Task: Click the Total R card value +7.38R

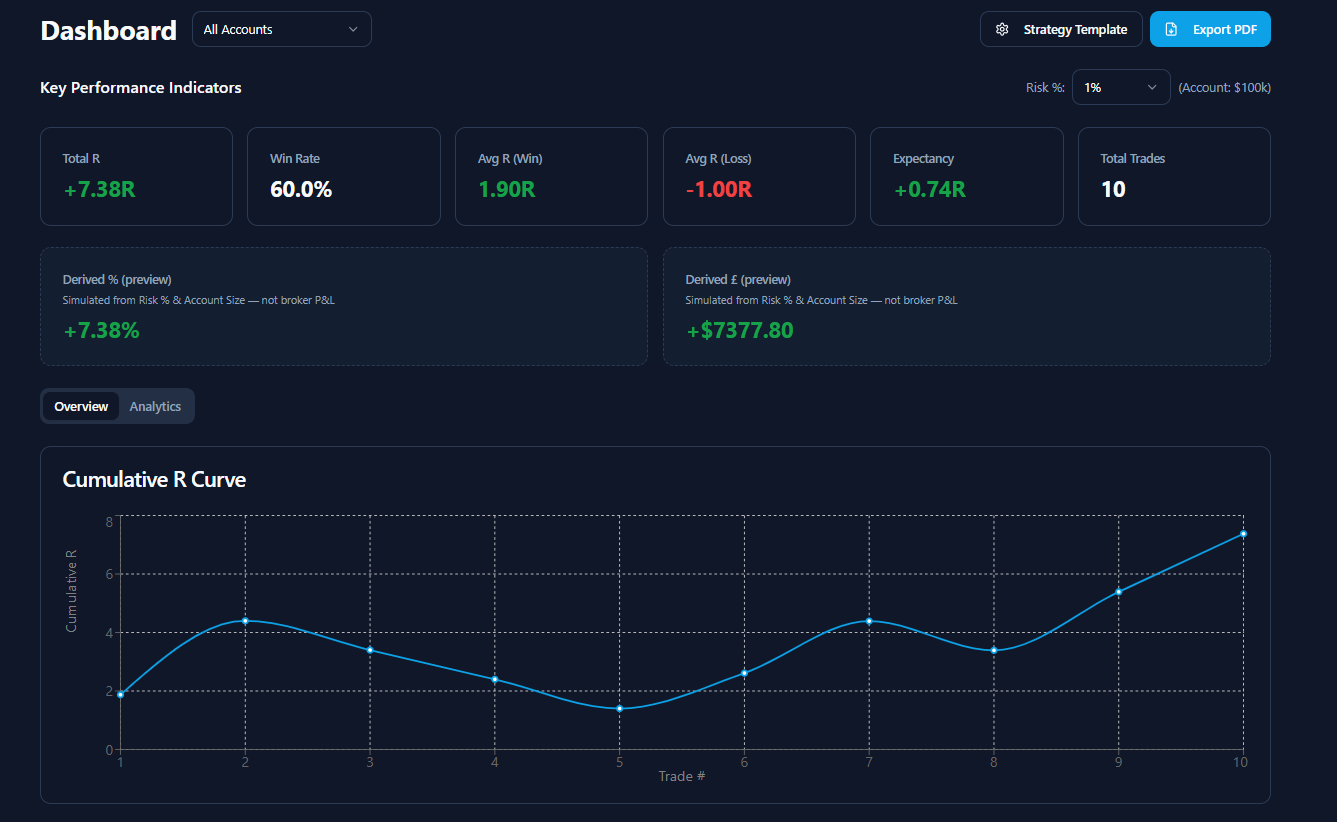Action: click(99, 189)
